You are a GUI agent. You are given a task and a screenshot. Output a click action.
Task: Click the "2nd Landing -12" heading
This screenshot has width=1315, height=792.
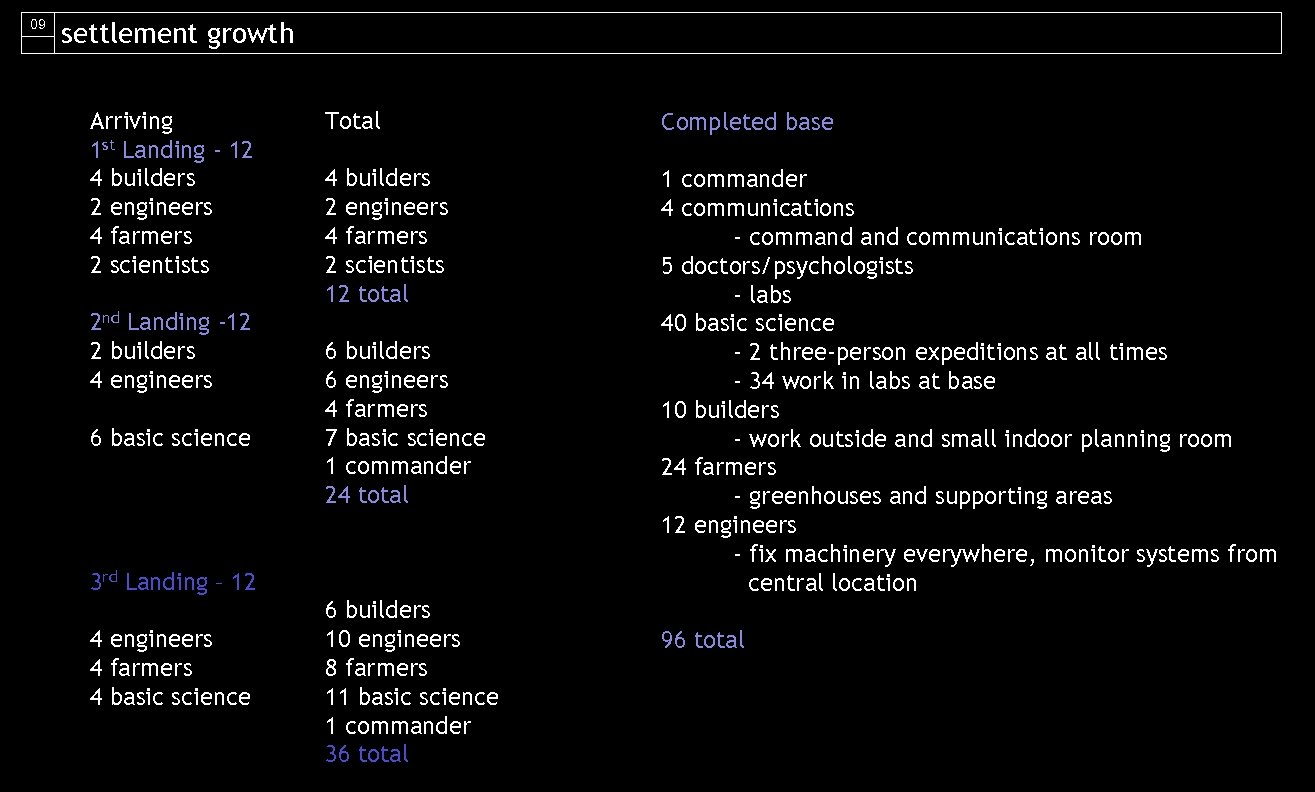(x=170, y=322)
